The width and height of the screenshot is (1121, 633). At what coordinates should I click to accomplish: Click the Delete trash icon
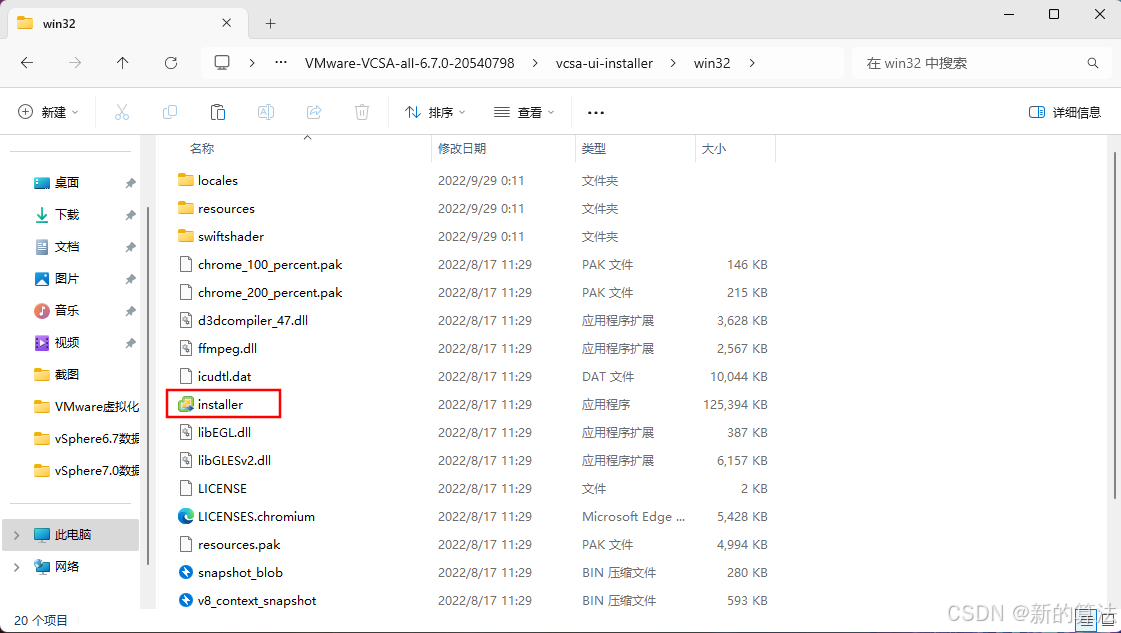coord(362,112)
